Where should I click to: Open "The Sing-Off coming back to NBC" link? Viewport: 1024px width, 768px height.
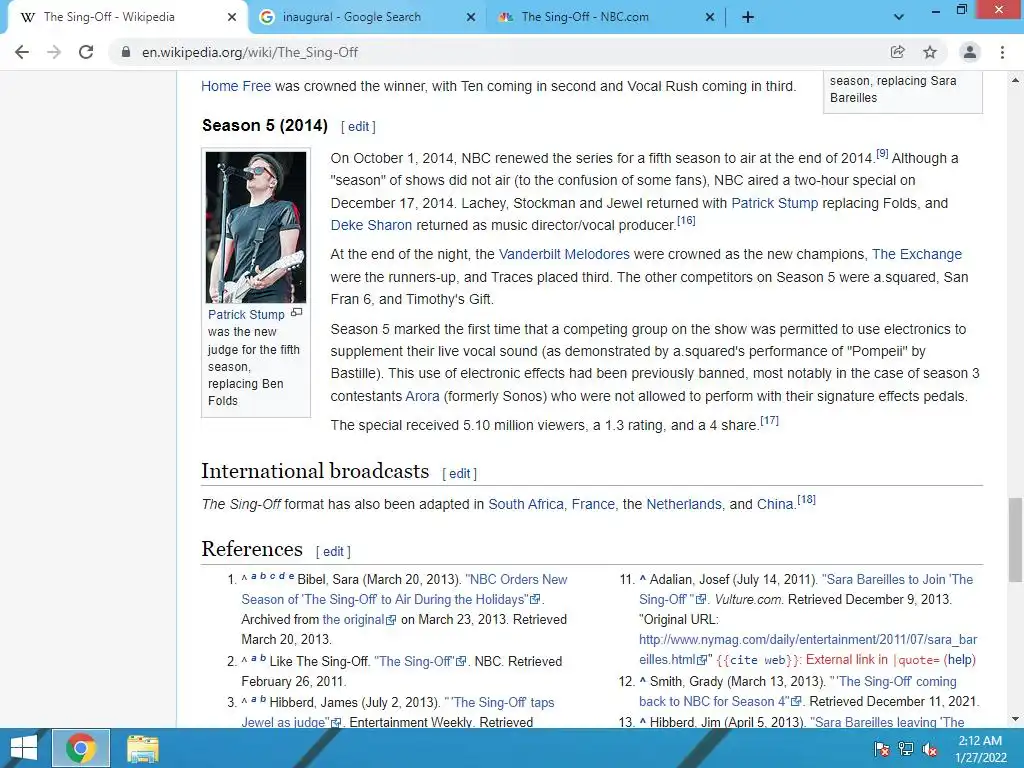coord(798,692)
